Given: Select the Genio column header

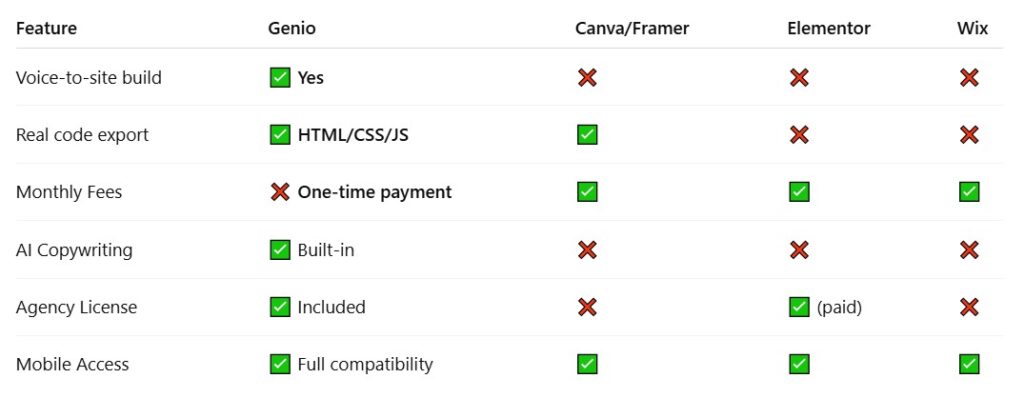Looking at the screenshot, I should 292,28.
